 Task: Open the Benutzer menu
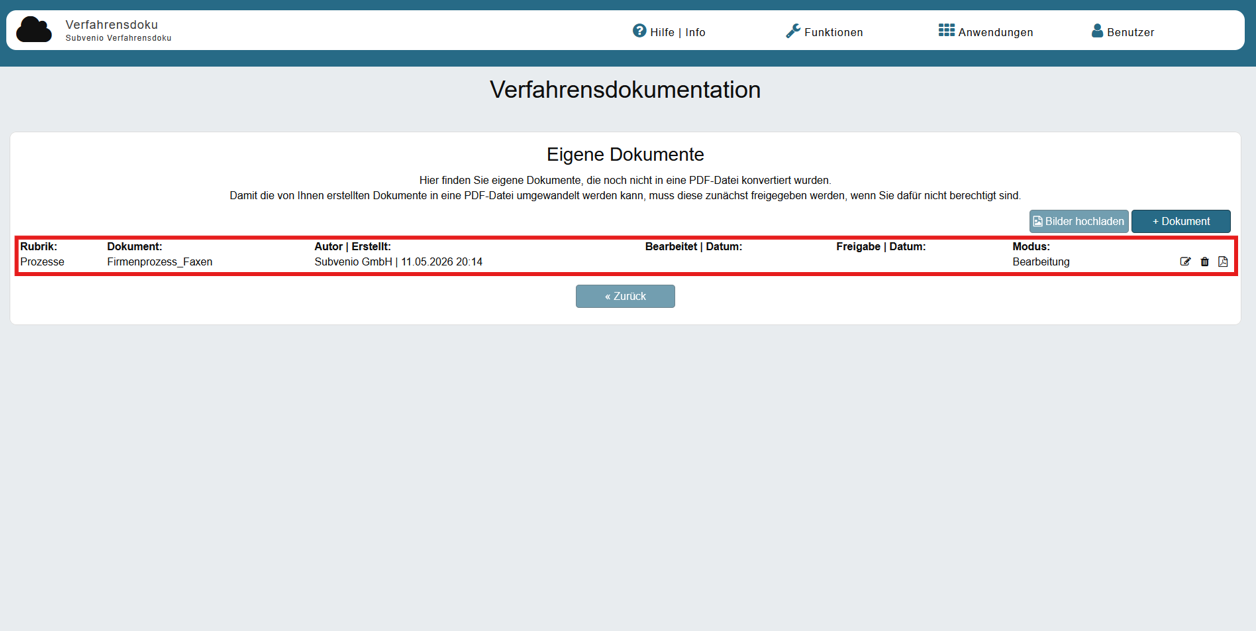1123,32
